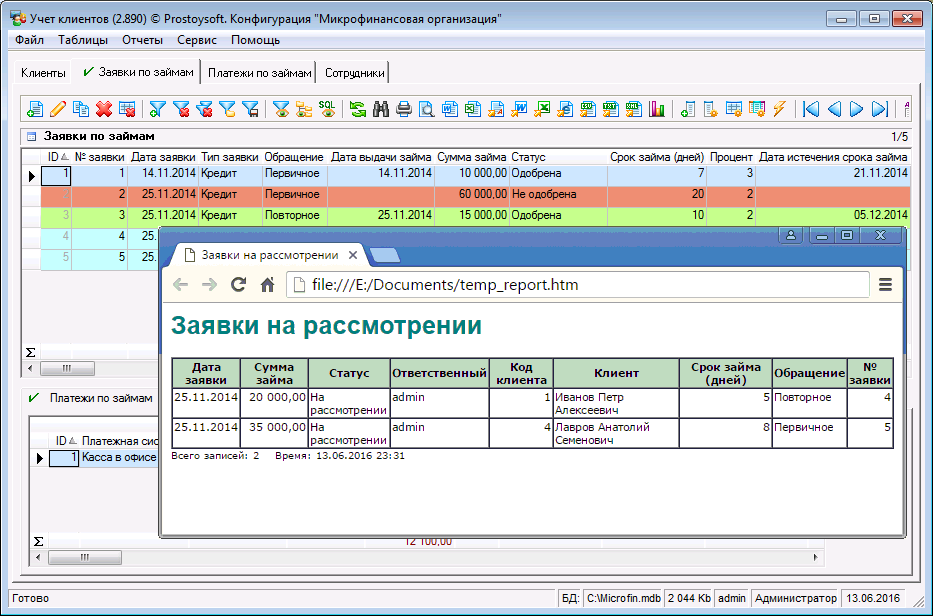The height and width of the screenshot is (616, 933).
Task: Save the filter with the funnel diskette icon
Action: pyautogui.click(x=251, y=109)
